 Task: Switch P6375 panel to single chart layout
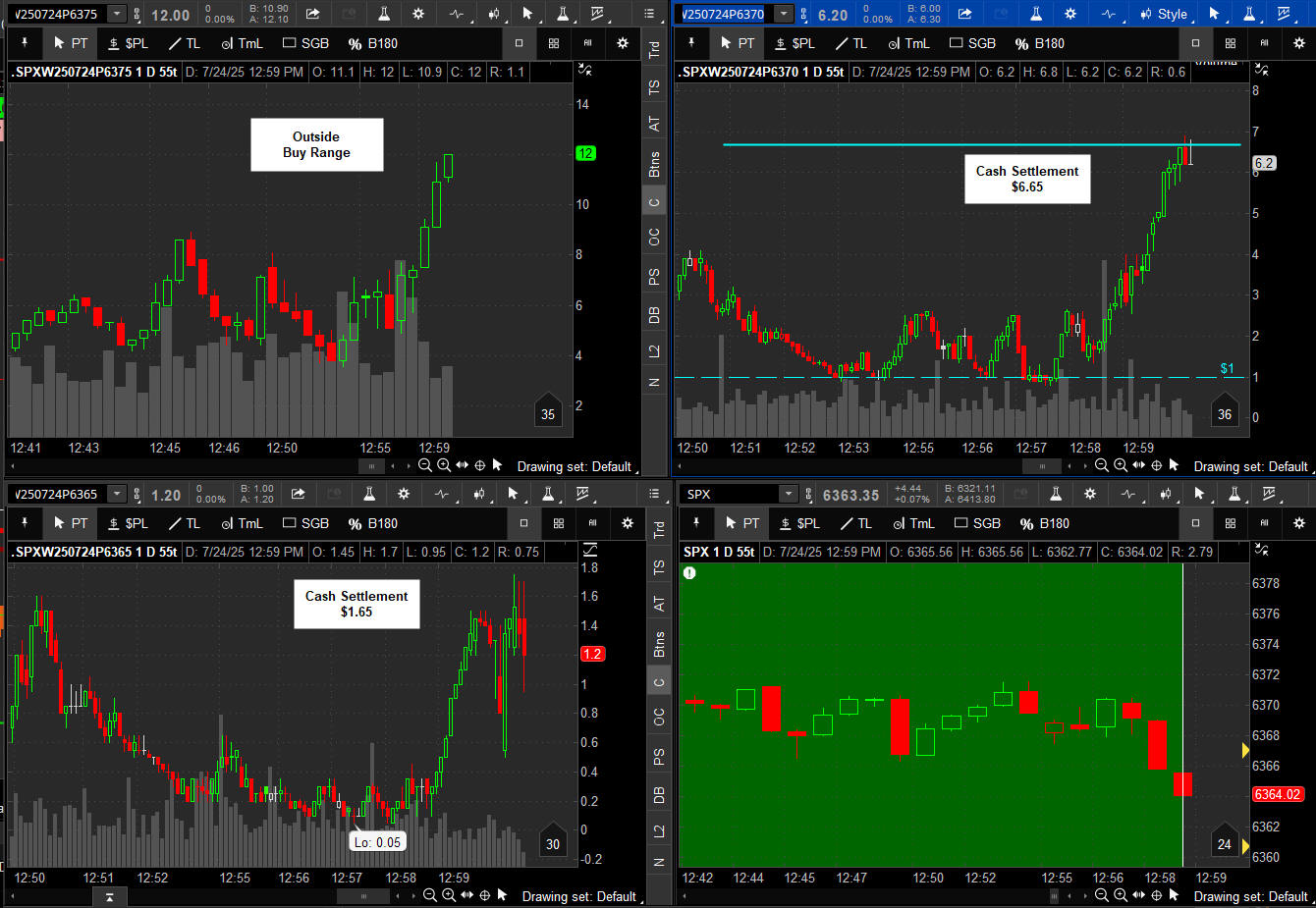520,43
